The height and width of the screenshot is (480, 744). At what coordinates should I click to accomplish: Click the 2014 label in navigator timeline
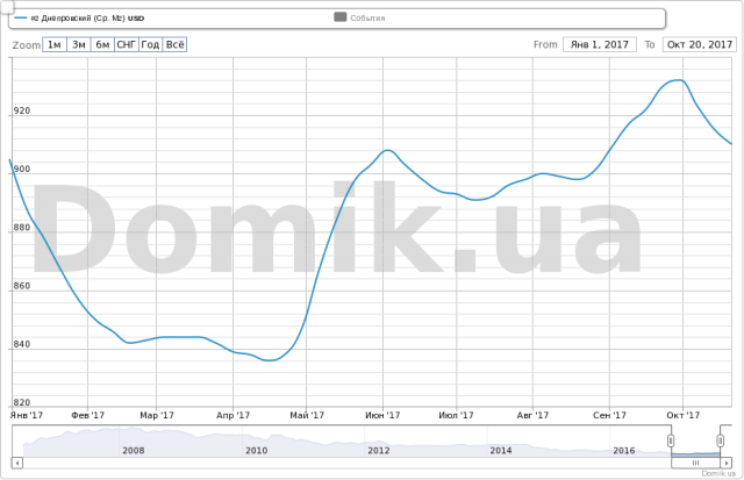[x=501, y=450]
